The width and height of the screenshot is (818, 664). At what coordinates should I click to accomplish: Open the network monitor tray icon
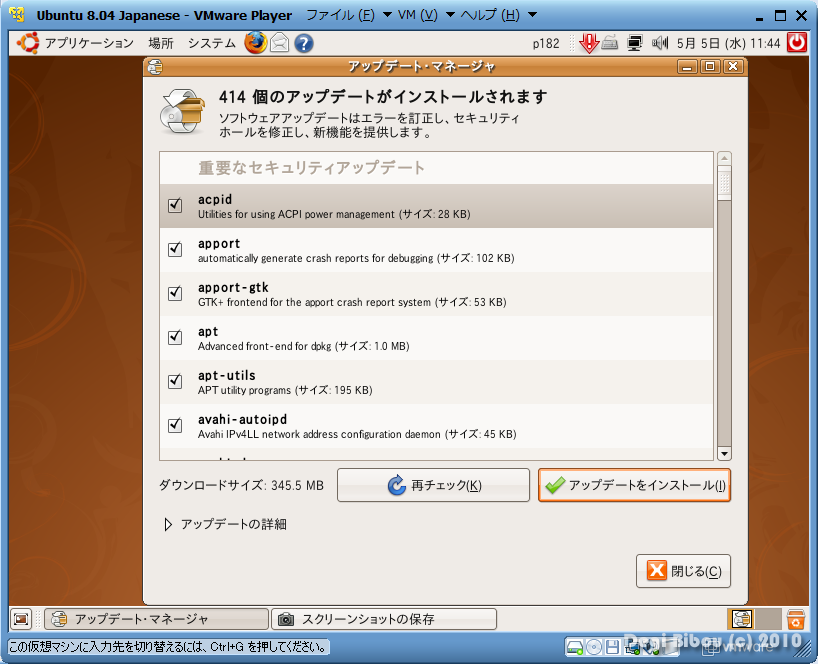(x=635, y=43)
